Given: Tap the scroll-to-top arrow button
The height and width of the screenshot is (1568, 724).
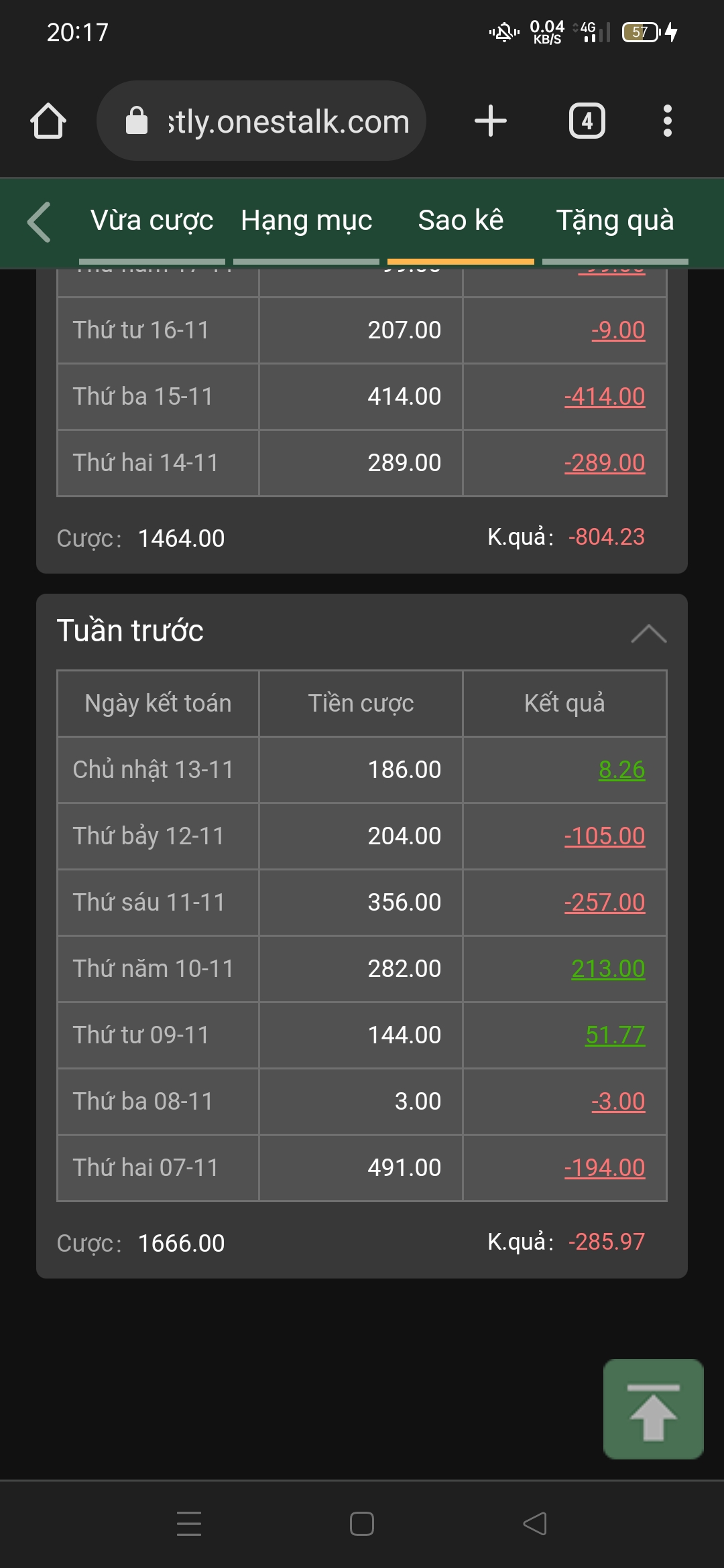Looking at the screenshot, I should tap(653, 1409).
